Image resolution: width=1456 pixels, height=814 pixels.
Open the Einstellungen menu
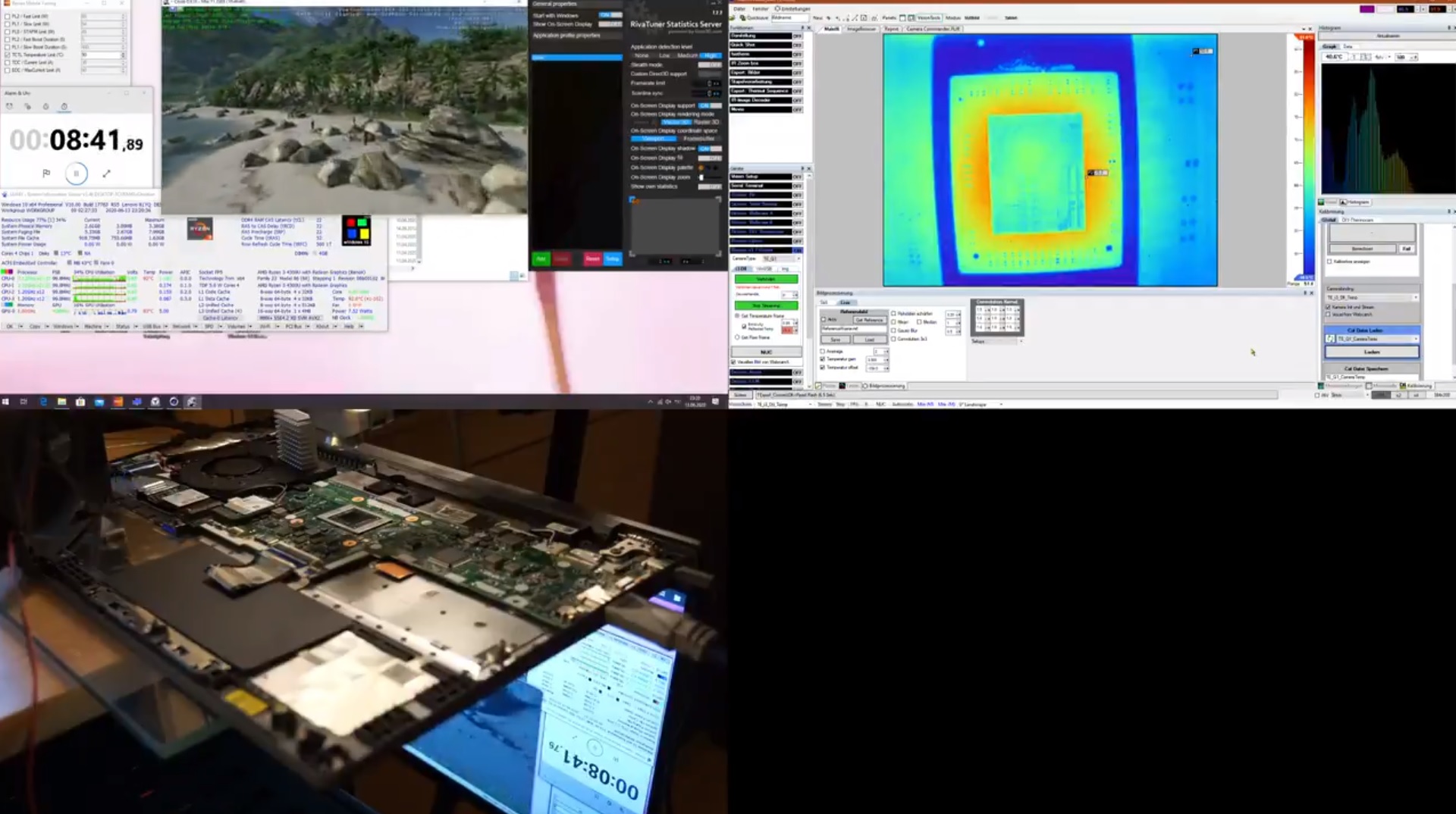(x=794, y=9)
